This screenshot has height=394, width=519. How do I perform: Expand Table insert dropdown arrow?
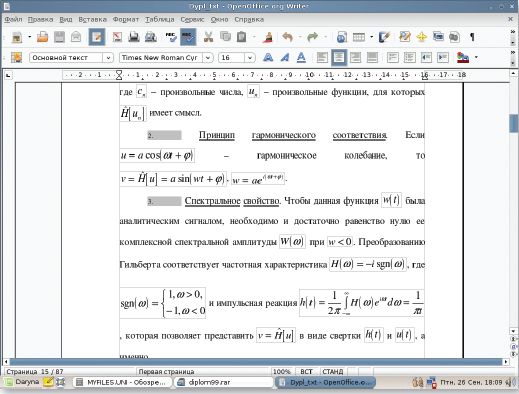point(371,37)
